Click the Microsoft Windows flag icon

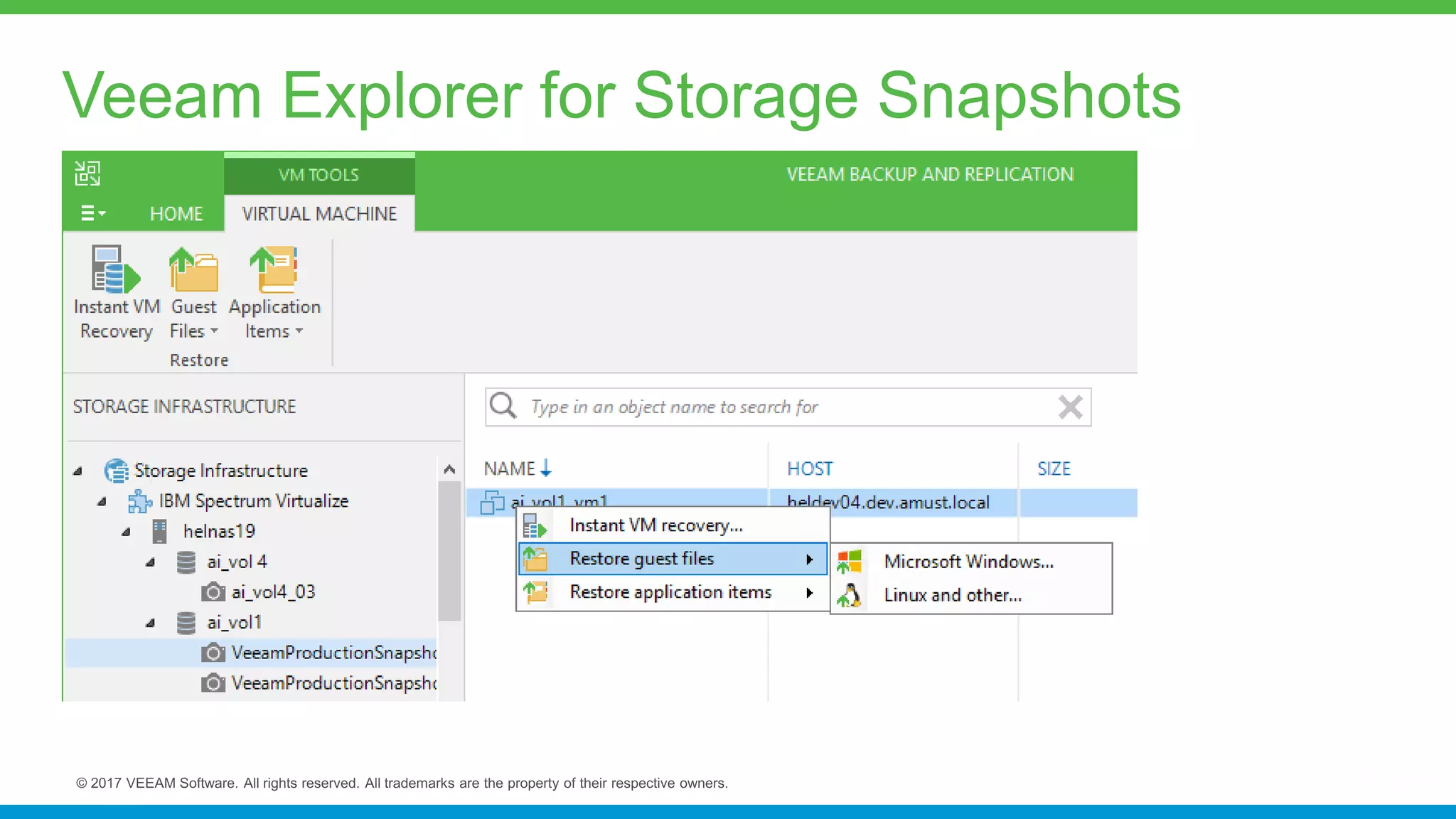[849, 562]
